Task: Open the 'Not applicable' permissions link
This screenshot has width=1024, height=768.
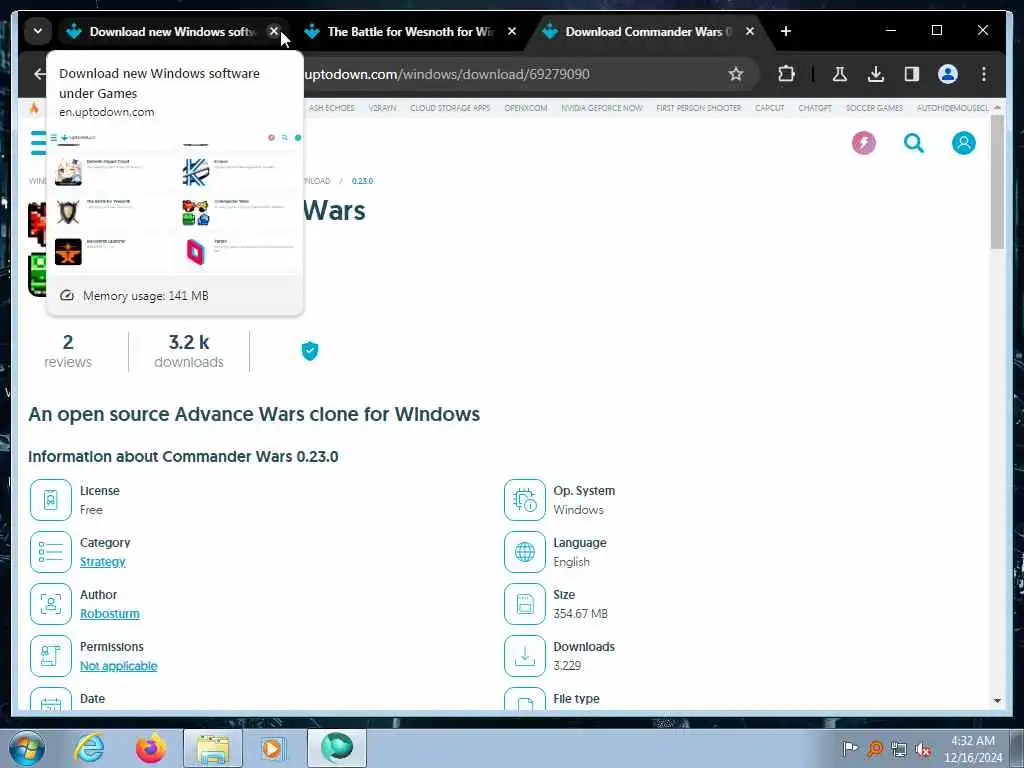Action: point(118,665)
